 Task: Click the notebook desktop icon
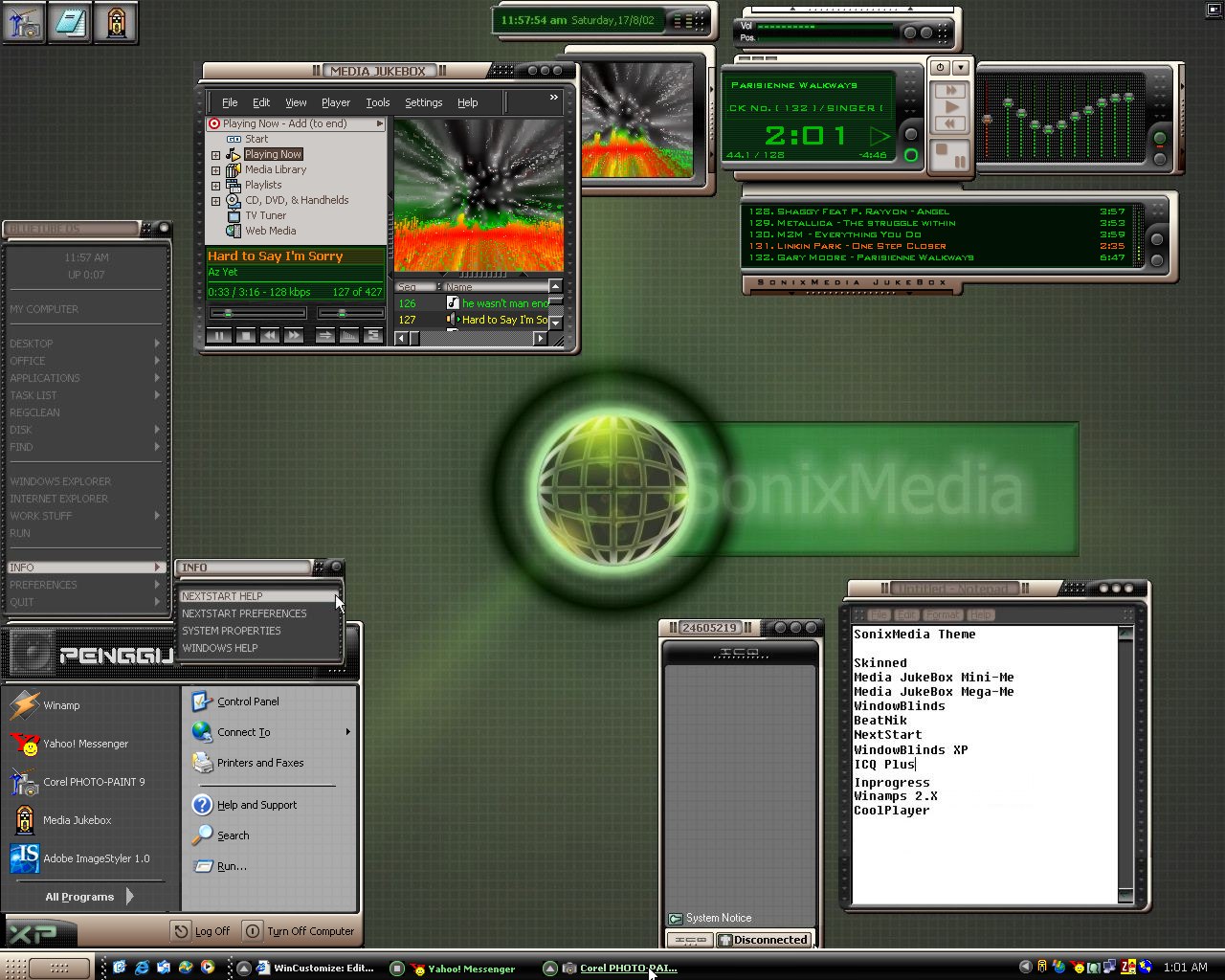[x=69, y=22]
